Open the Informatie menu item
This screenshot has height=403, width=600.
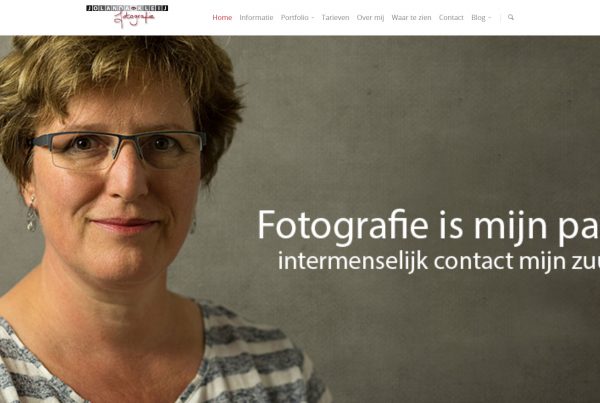(256, 18)
